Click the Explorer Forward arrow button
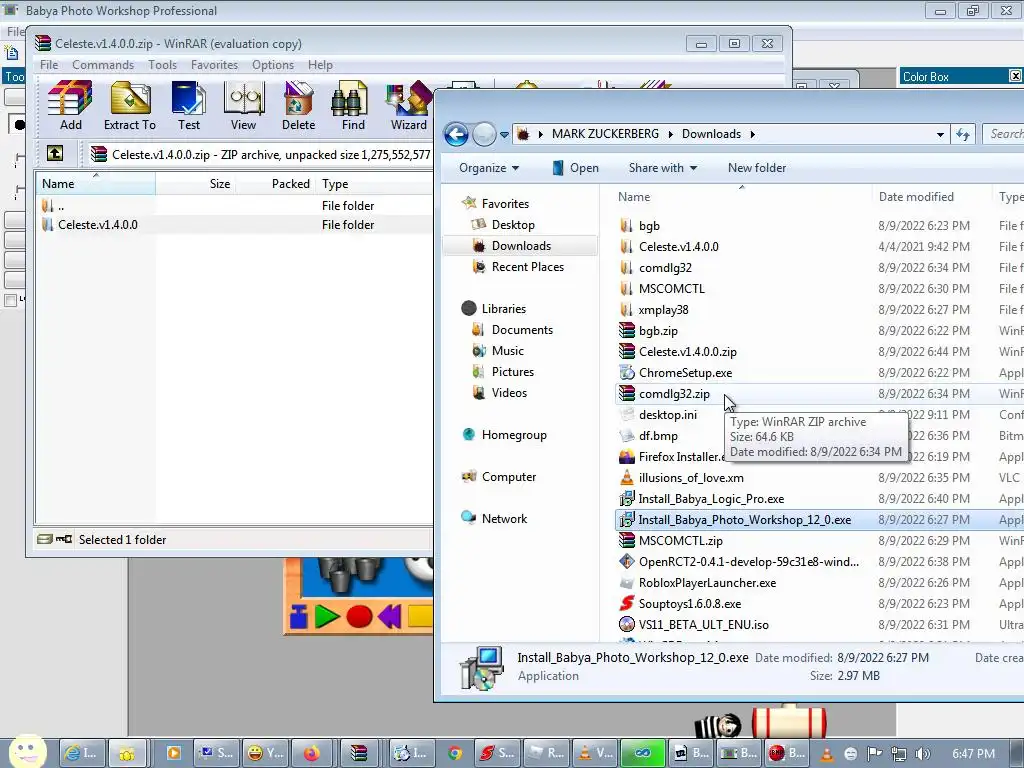 (x=484, y=135)
